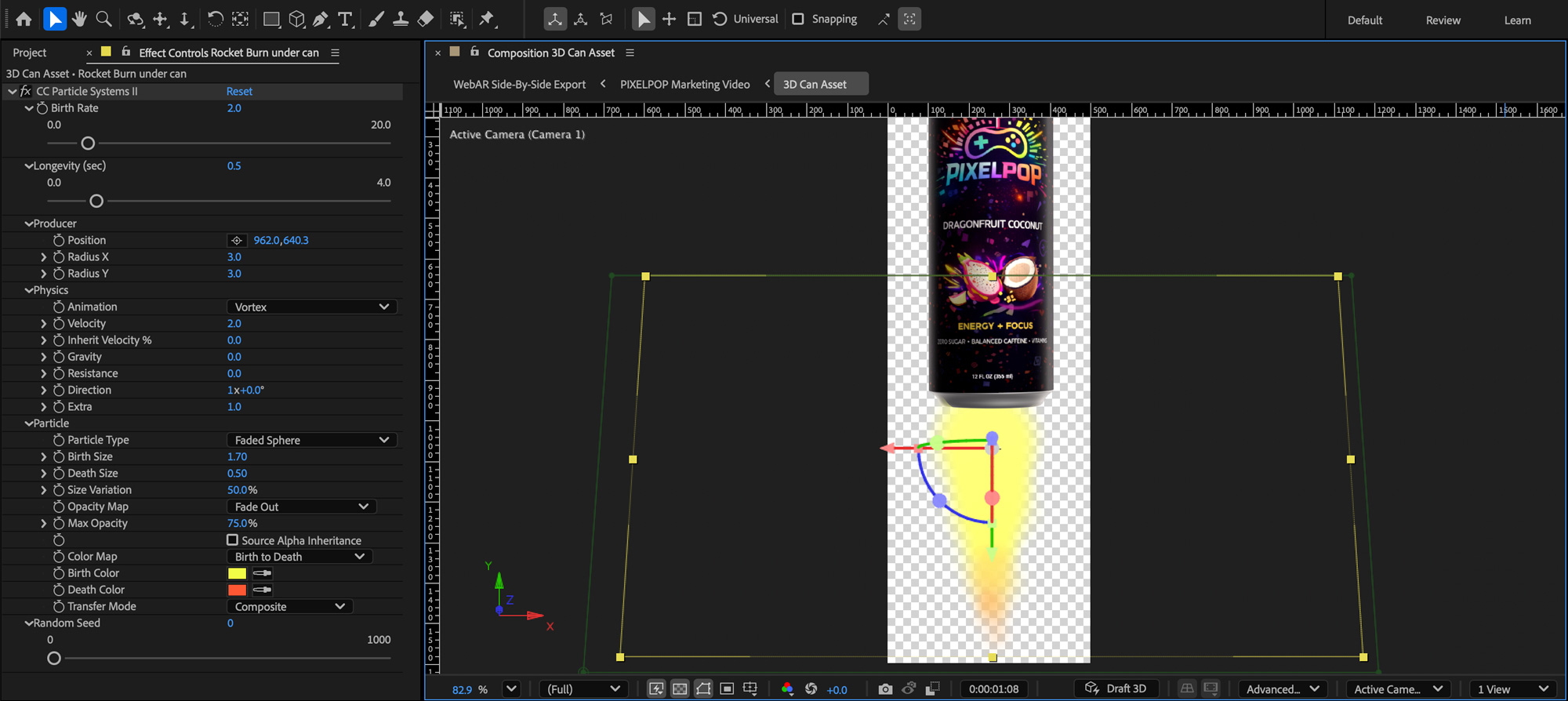Toggle the Region of Interest button
The image size is (1568, 701).
tap(727, 688)
